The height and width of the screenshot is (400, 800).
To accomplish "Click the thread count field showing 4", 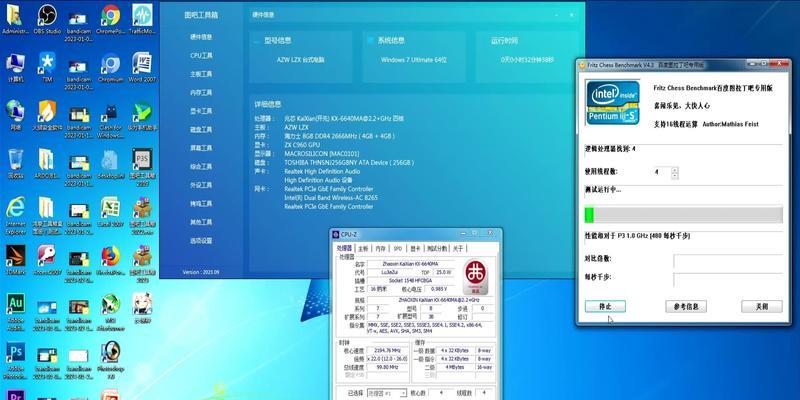I will pos(662,172).
